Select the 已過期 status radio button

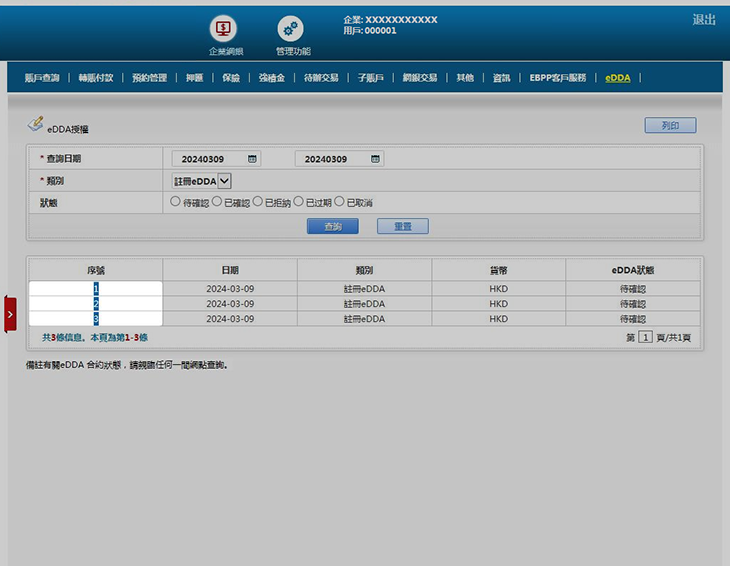click(299, 202)
